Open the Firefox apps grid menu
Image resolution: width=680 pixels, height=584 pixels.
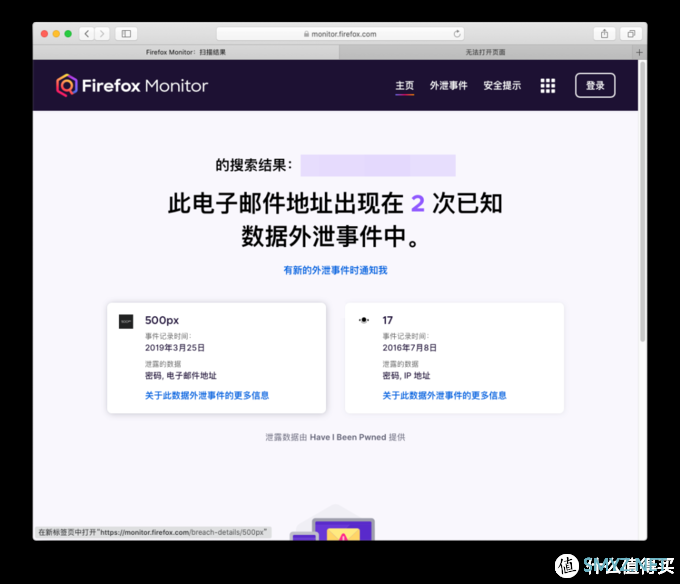tap(548, 85)
